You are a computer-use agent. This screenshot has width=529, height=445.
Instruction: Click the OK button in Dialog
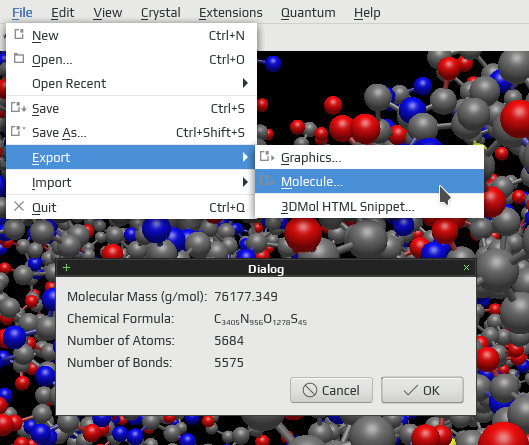422,390
